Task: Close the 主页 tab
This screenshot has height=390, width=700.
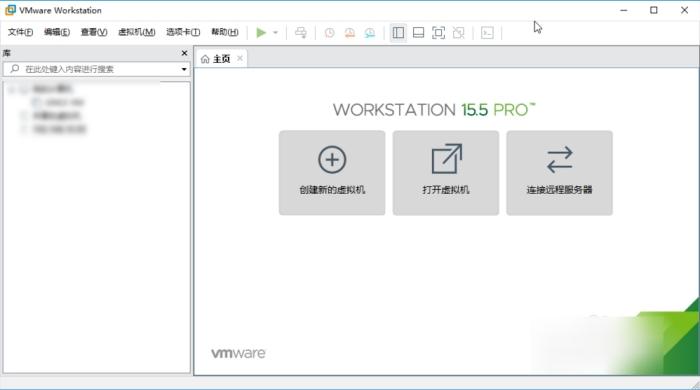Action: pyautogui.click(x=240, y=58)
